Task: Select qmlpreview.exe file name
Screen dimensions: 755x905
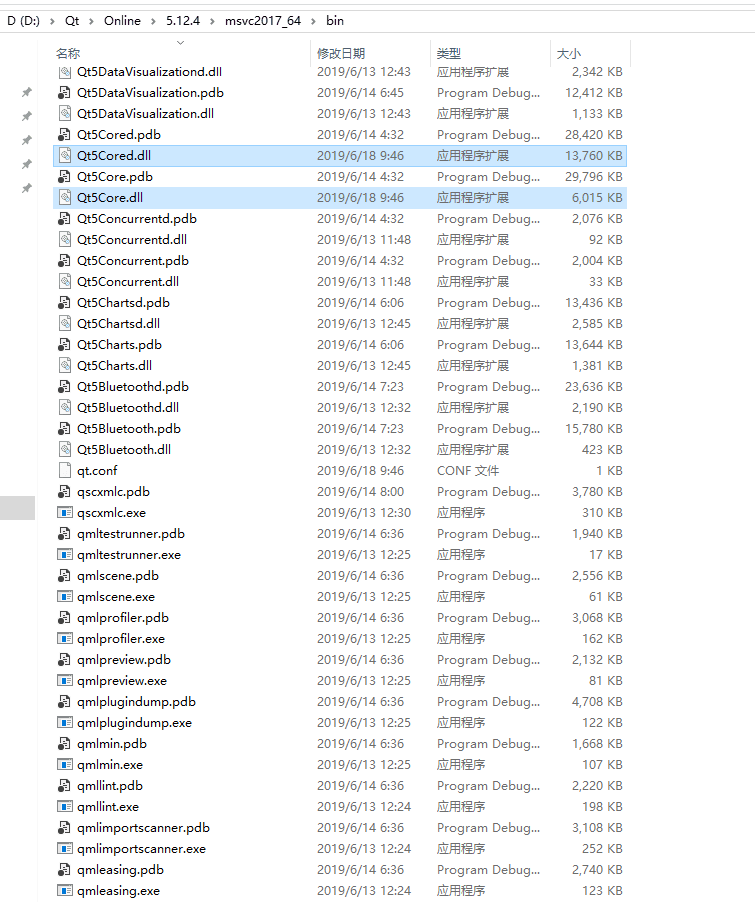Action: click(x=122, y=681)
